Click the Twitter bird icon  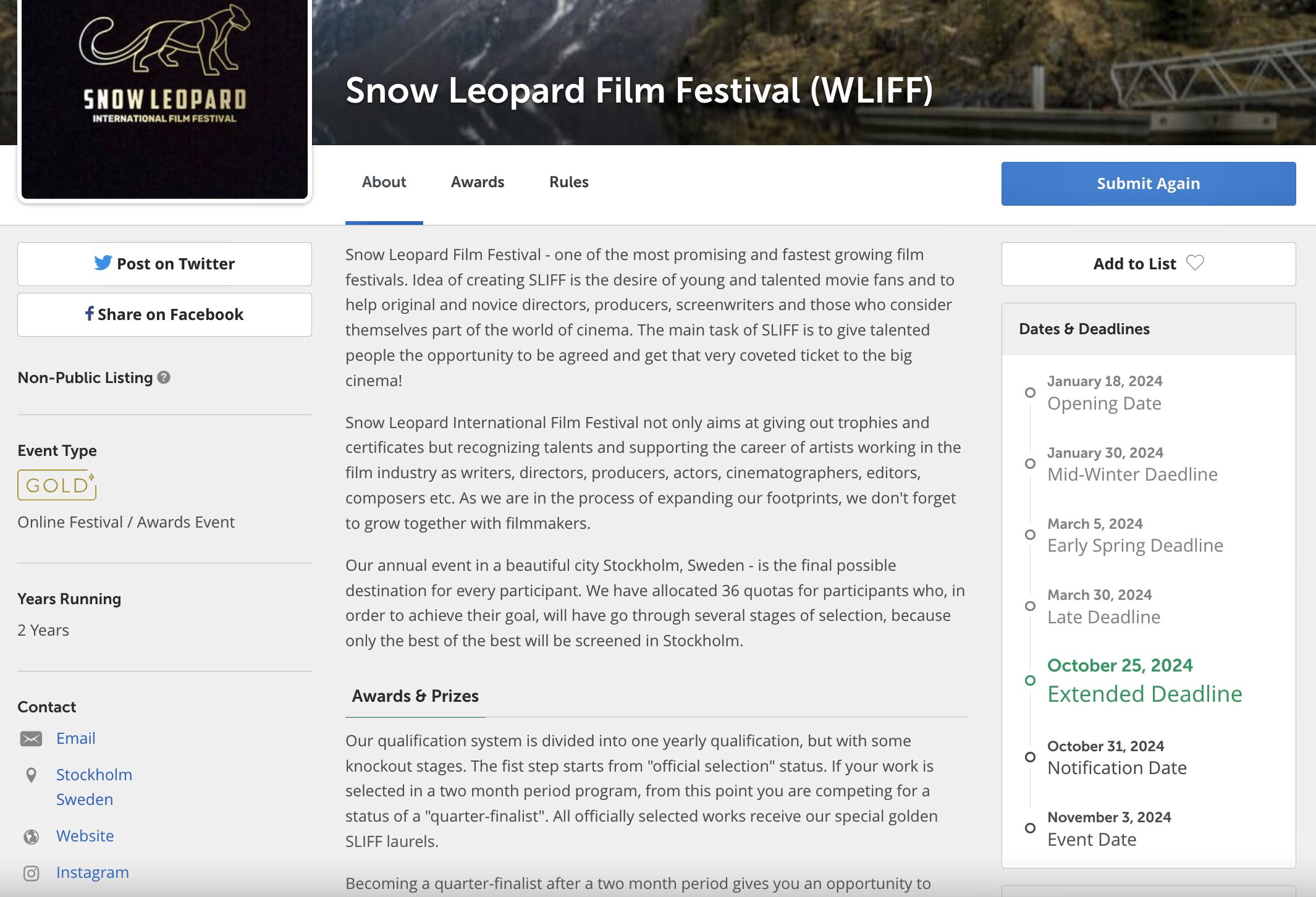click(x=103, y=263)
